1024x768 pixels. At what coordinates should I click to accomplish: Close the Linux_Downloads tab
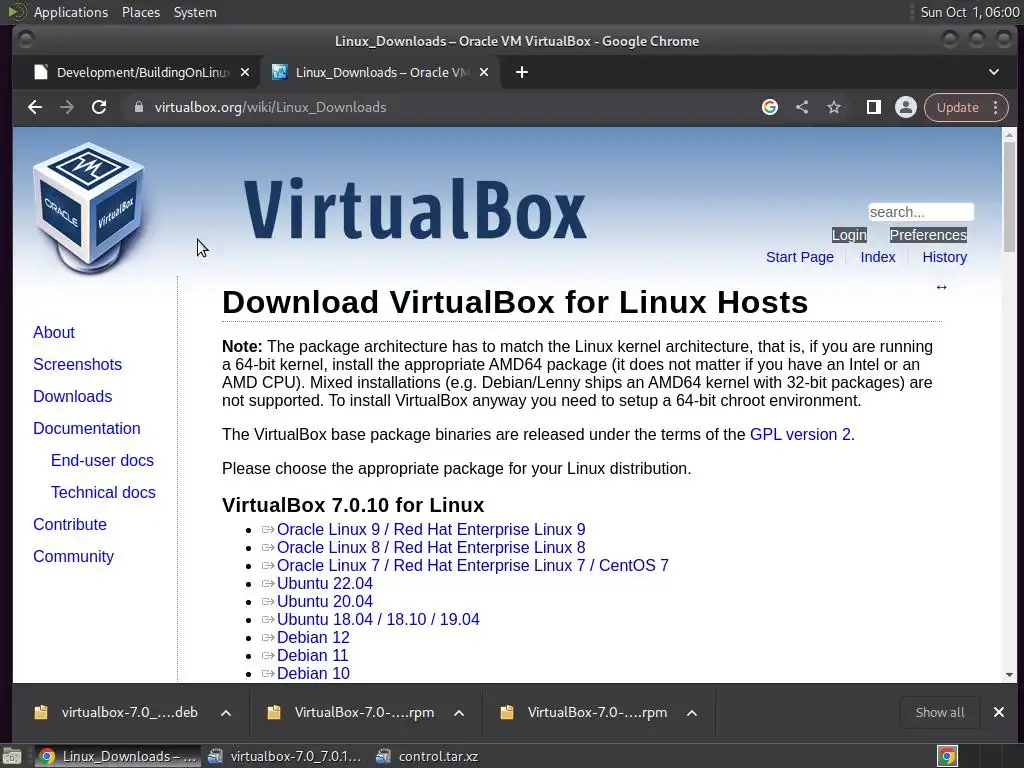tap(484, 72)
